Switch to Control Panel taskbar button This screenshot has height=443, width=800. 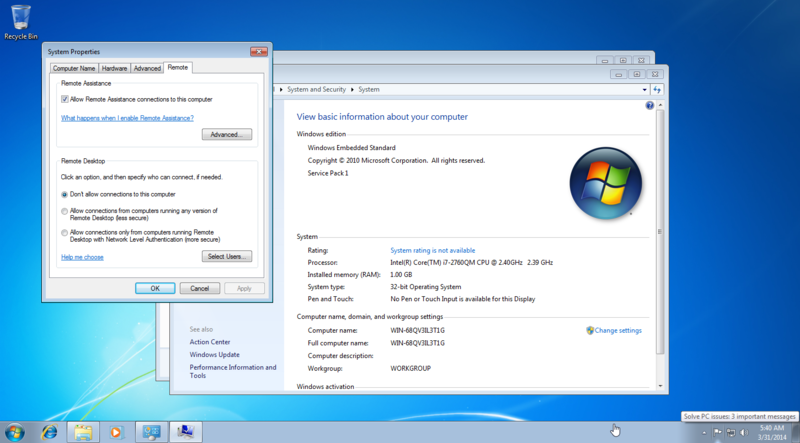(x=151, y=432)
